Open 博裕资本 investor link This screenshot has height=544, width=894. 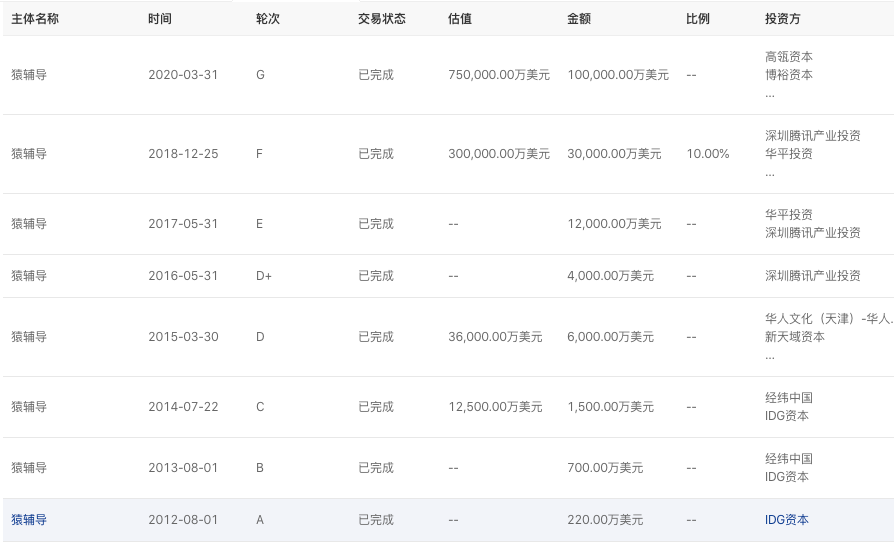[x=788, y=75]
